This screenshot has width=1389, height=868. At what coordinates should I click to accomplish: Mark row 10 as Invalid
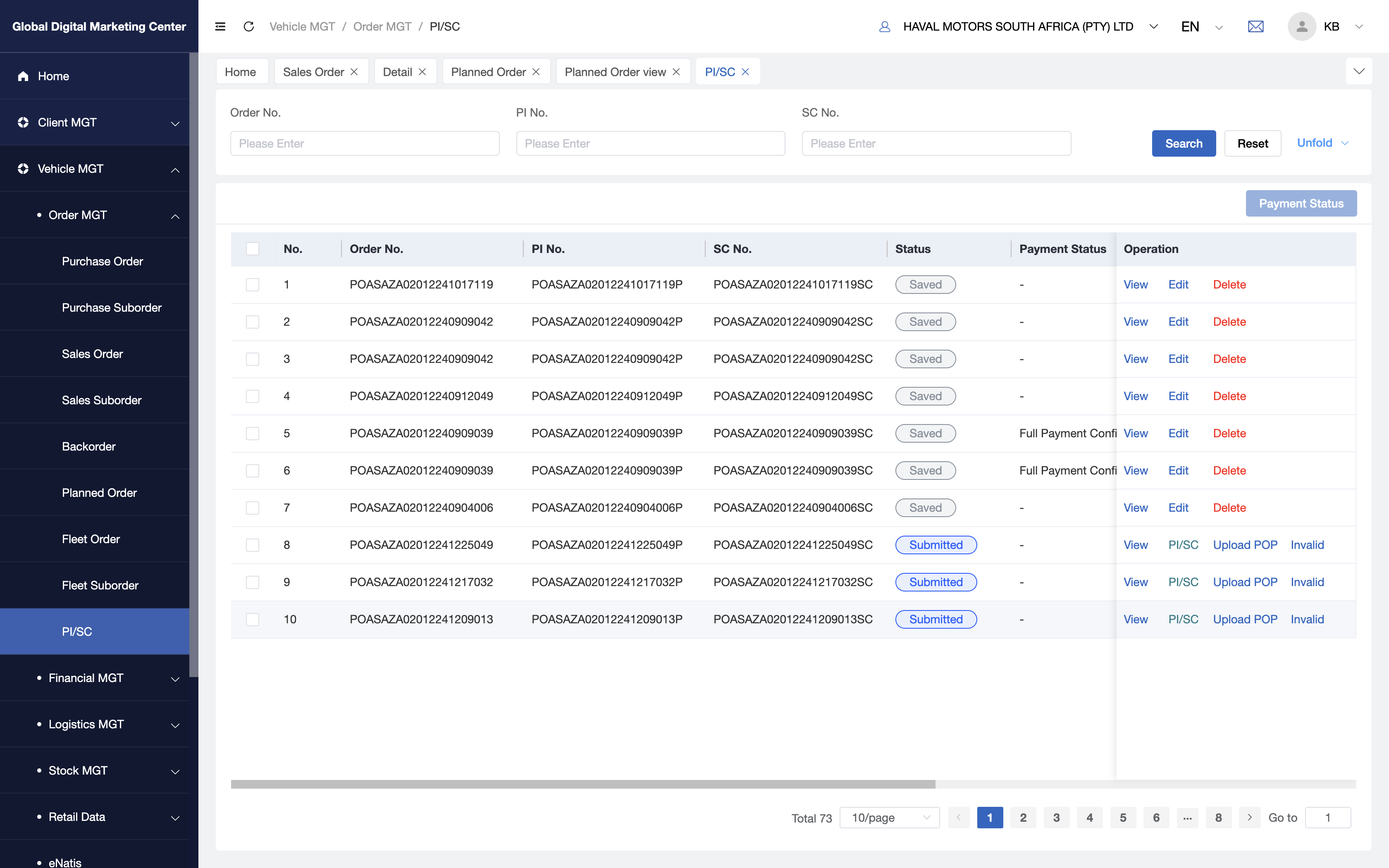(x=1307, y=620)
